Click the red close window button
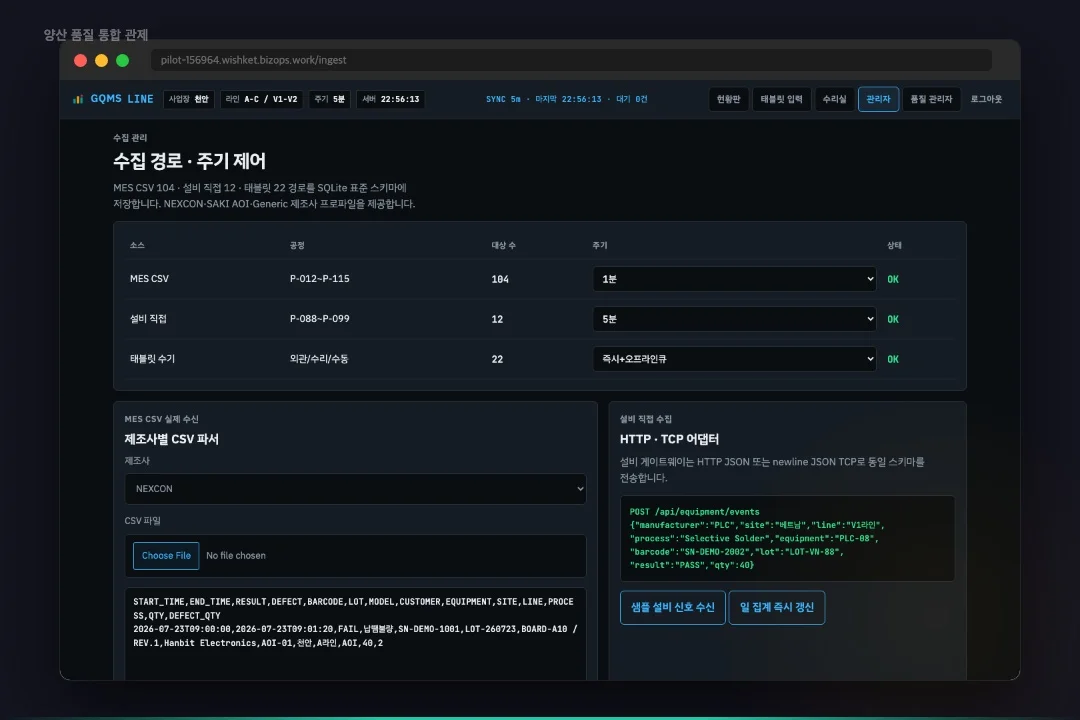 click(x=81, y=61)
